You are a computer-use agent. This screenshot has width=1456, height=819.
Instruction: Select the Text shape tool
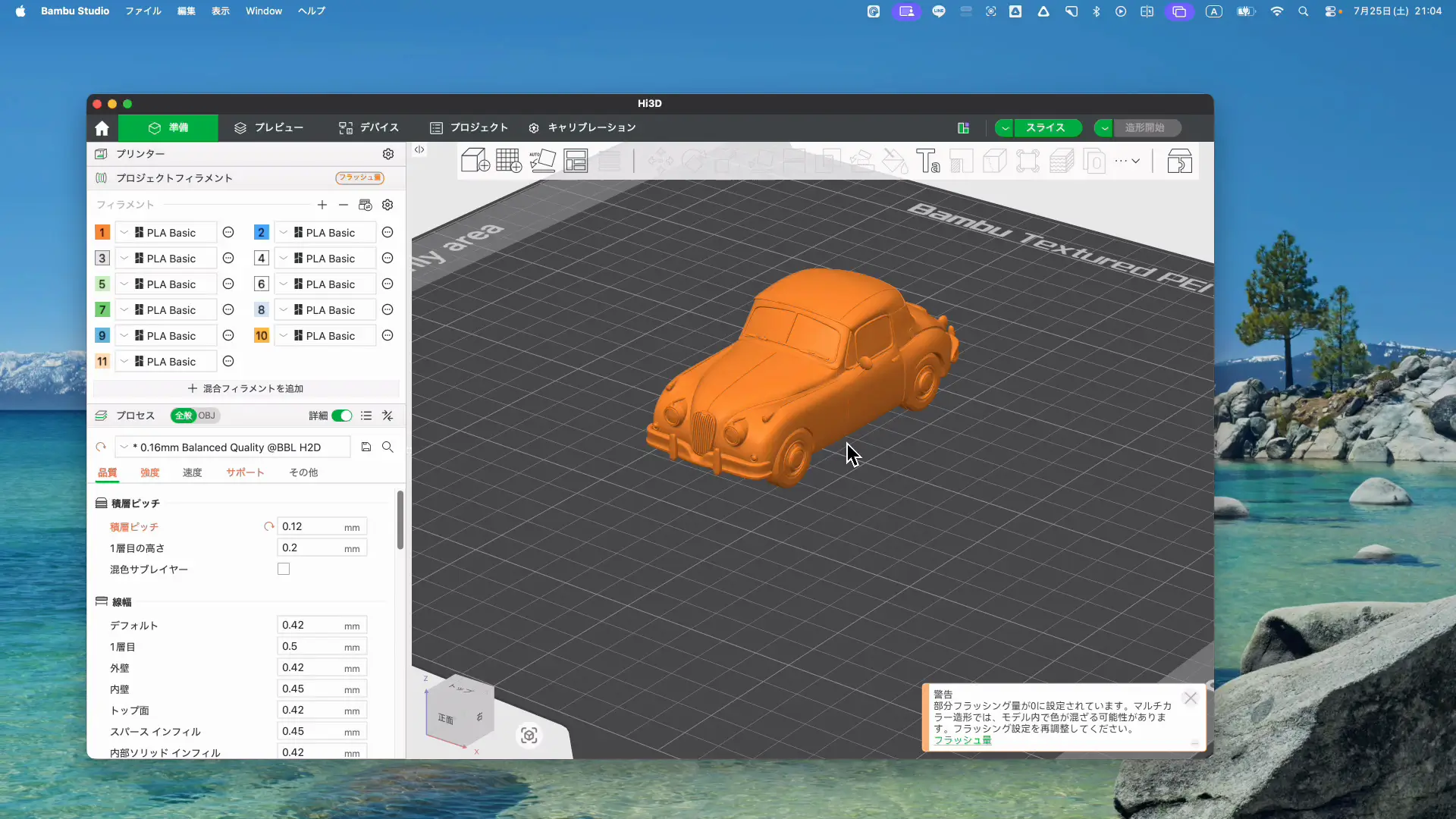point(928,161)
